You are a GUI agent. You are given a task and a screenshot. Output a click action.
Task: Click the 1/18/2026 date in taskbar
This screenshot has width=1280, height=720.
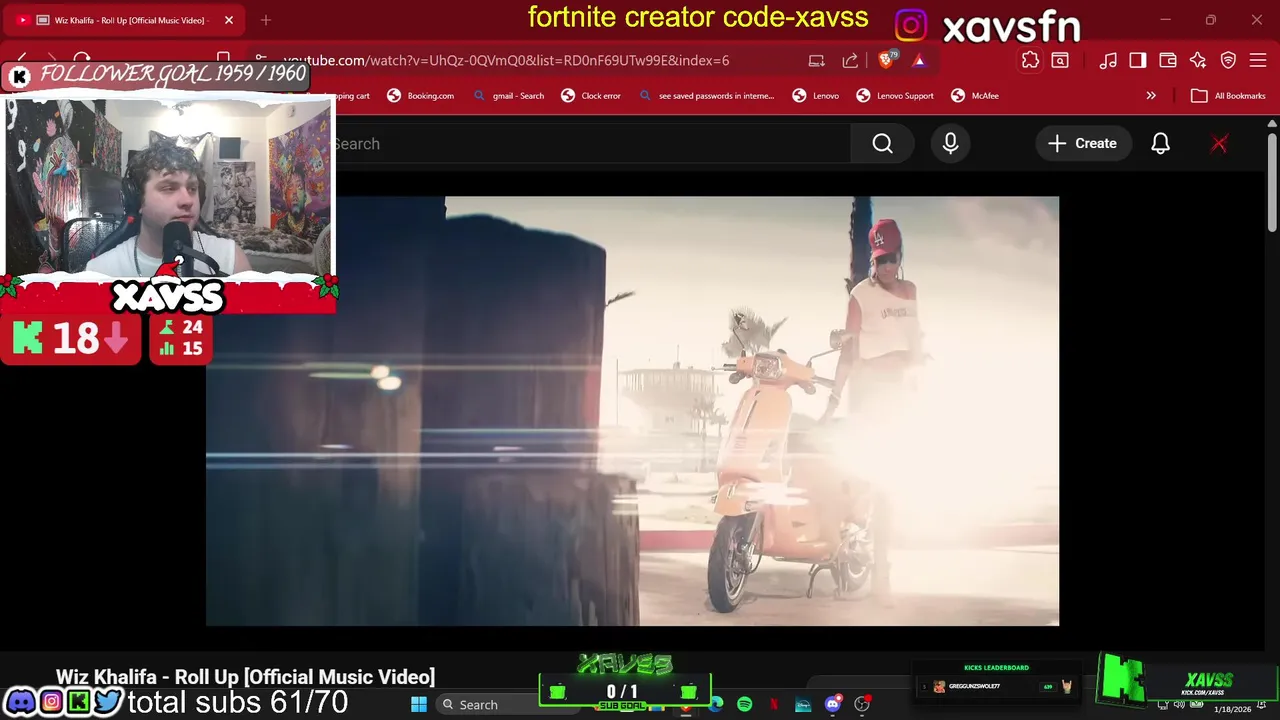(1232, 710)
